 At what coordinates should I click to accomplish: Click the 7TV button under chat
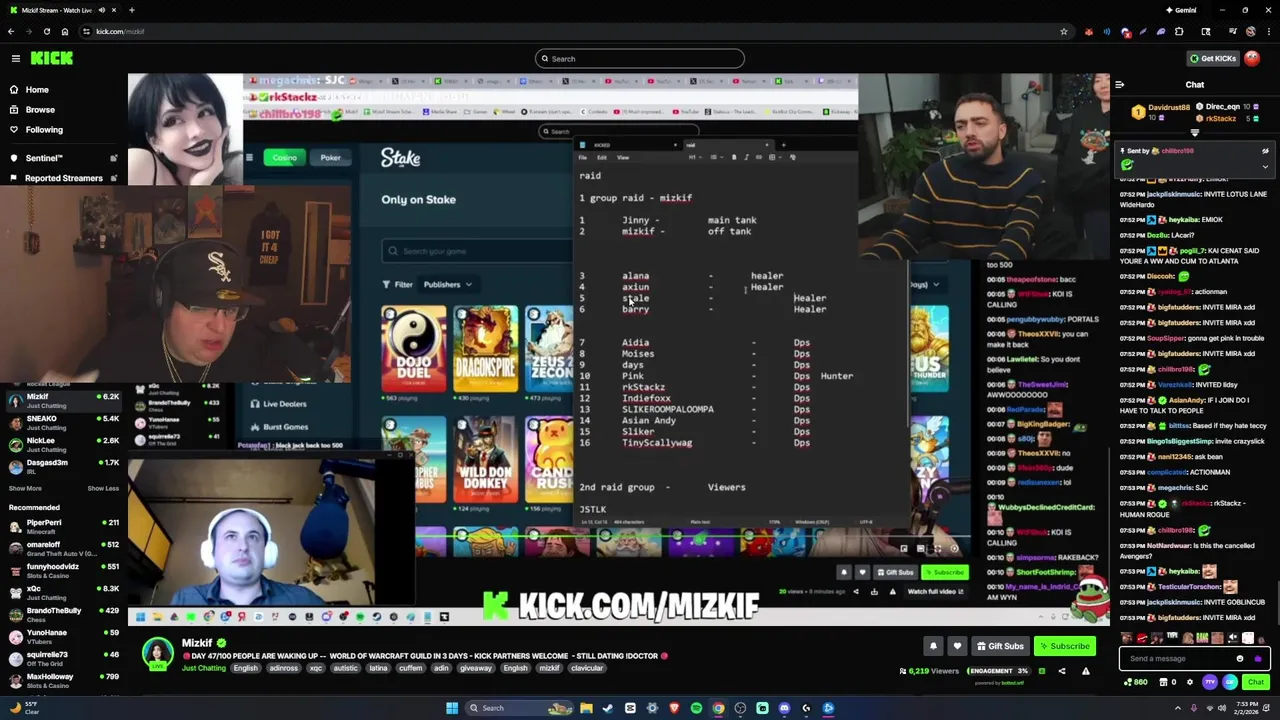pos(1210,683)
